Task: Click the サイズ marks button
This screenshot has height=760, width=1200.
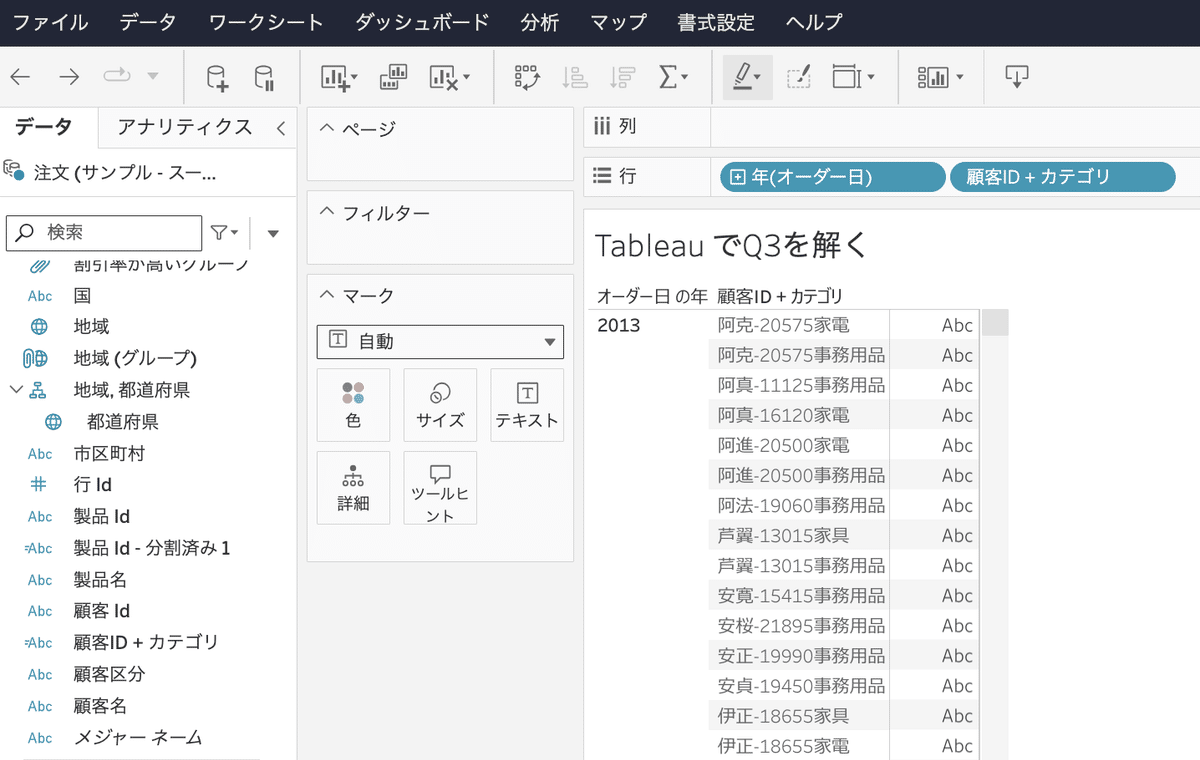Action: [x=440, y=405]
